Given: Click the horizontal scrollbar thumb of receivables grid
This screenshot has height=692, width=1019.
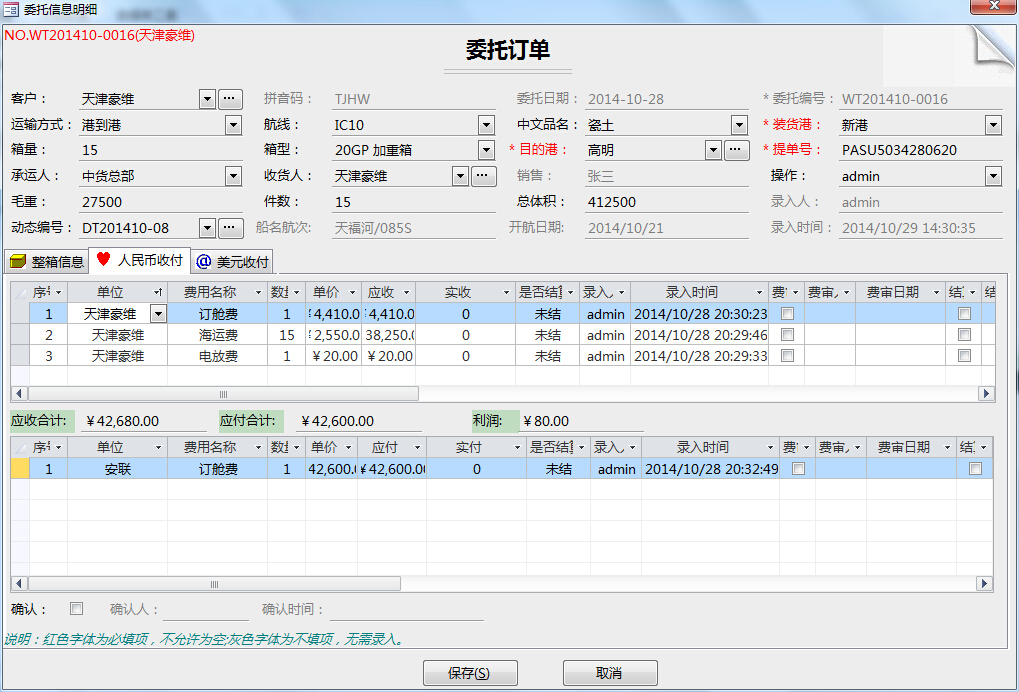Looking at the screenshot, I should point(223,394).
